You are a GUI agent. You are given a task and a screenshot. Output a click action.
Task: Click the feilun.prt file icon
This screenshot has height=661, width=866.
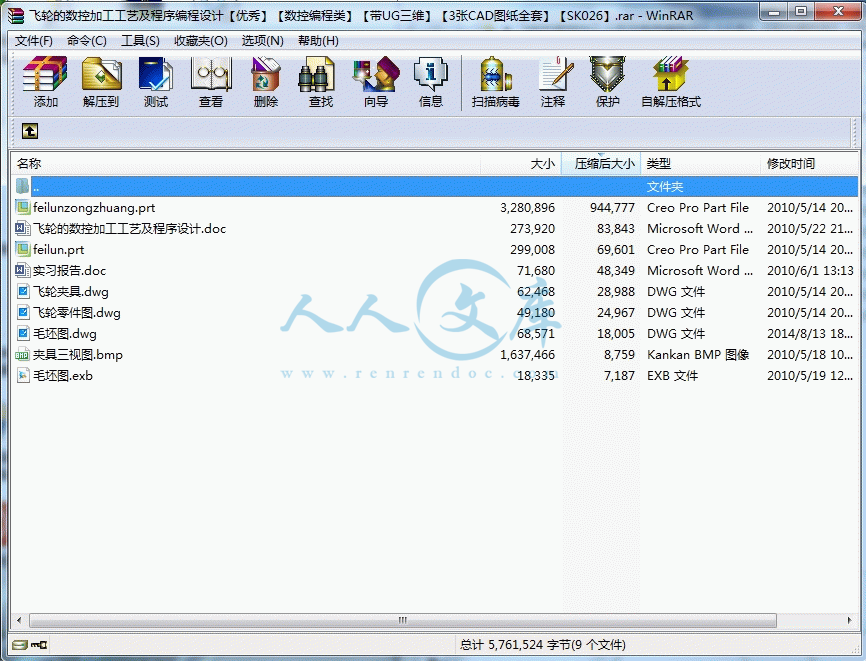(23, 250)
